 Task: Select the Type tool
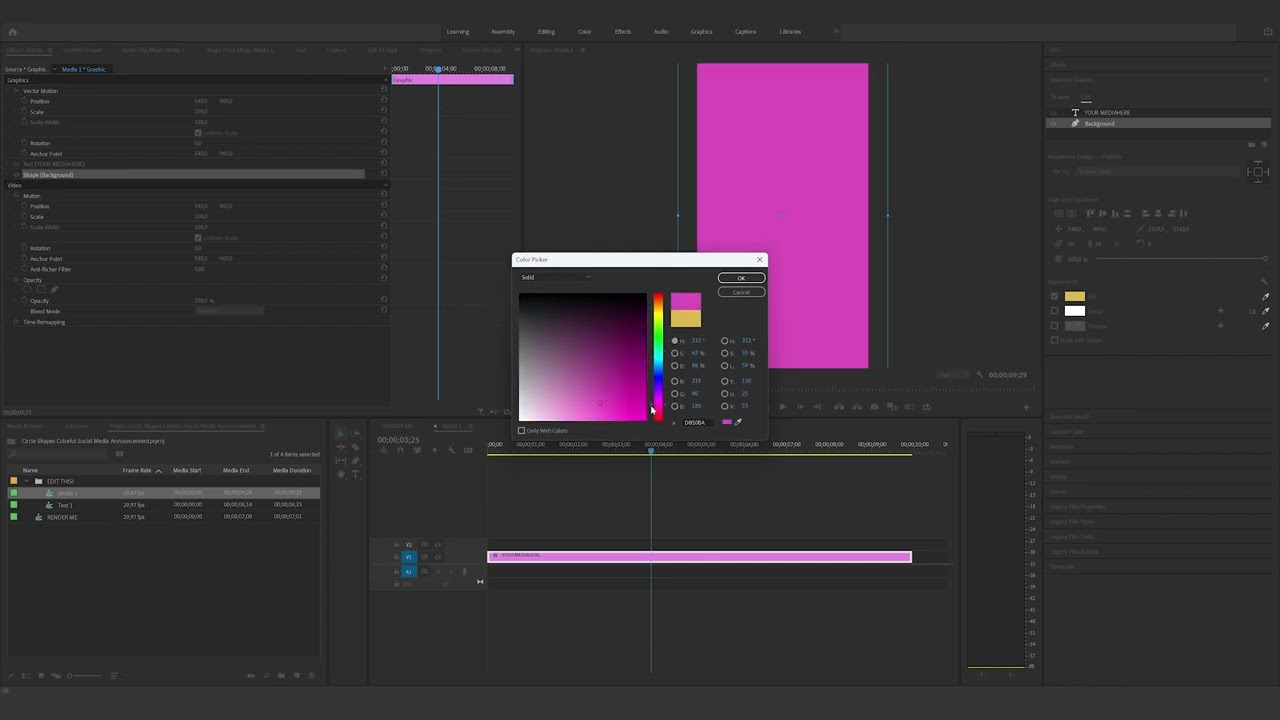tap(355, 474)
